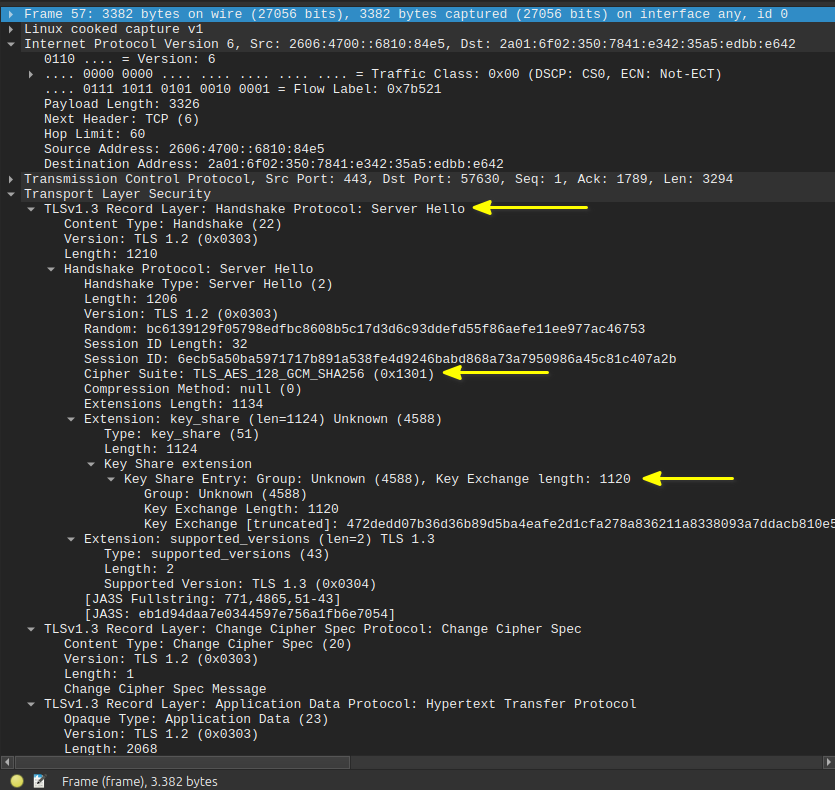Select Opaque Type: Application Data (23)

196,719
